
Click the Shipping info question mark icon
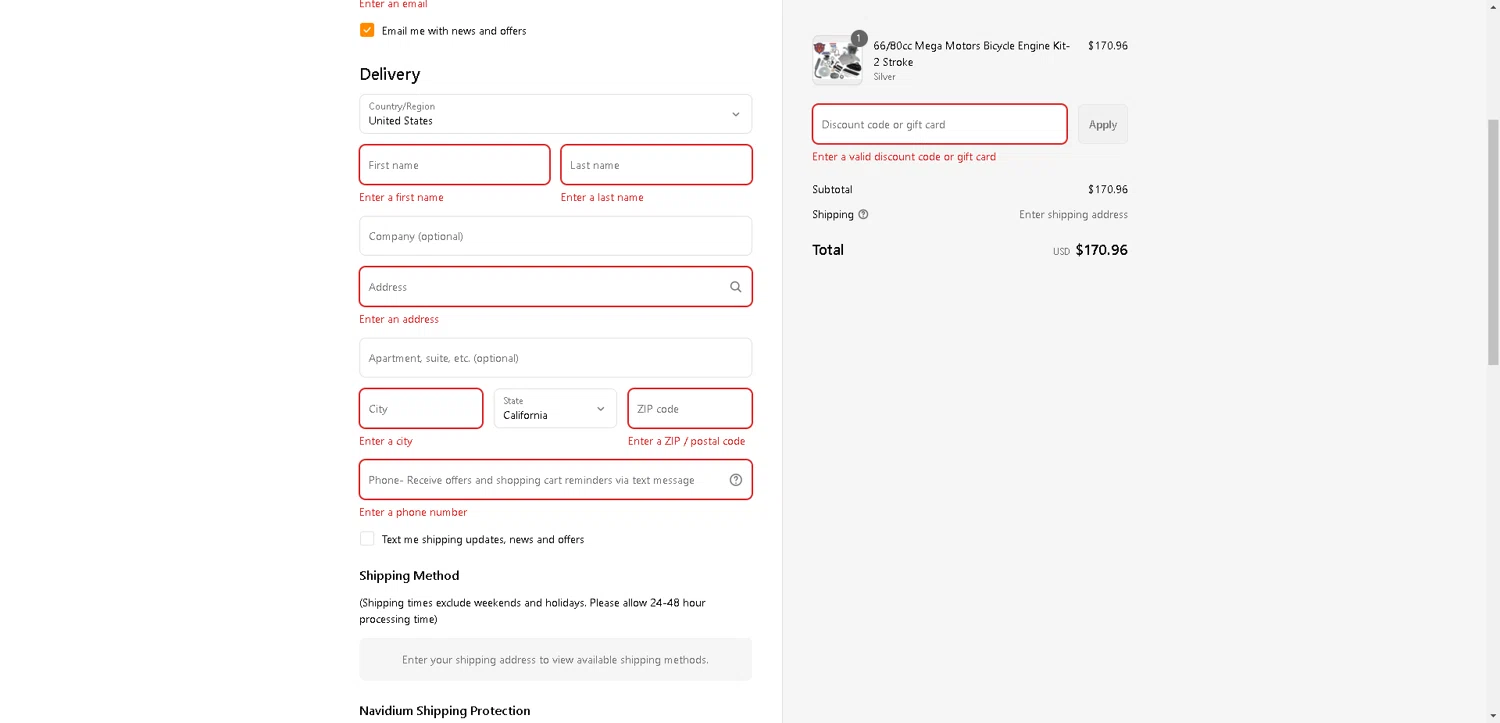click(863, 215)
